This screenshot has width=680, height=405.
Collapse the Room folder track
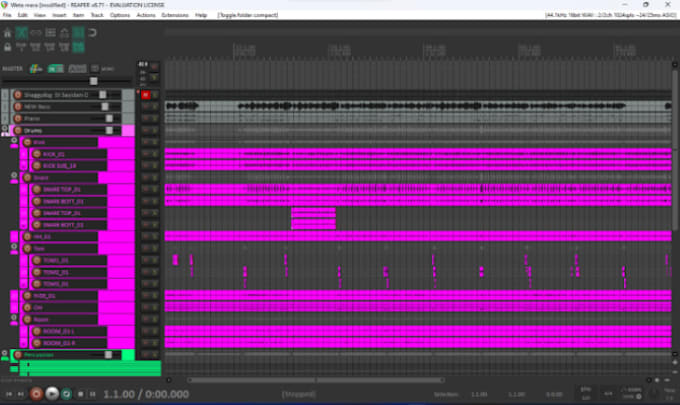coord(14,318)
